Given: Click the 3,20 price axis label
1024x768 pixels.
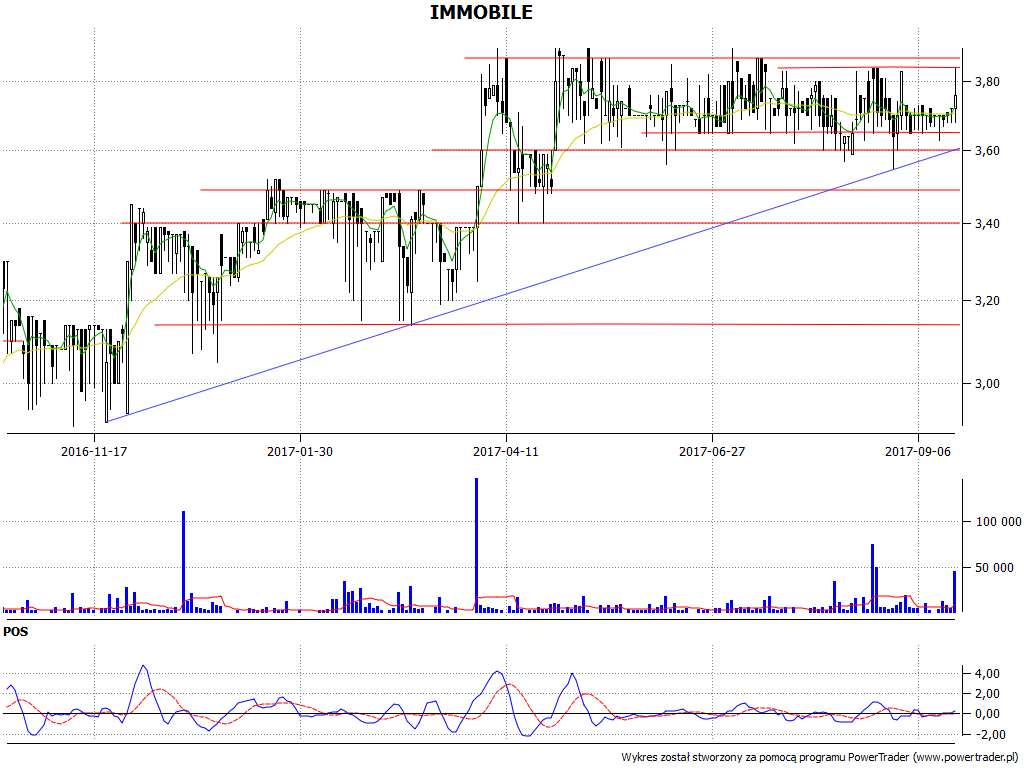Looking at the screenshot, I should 987,301.
